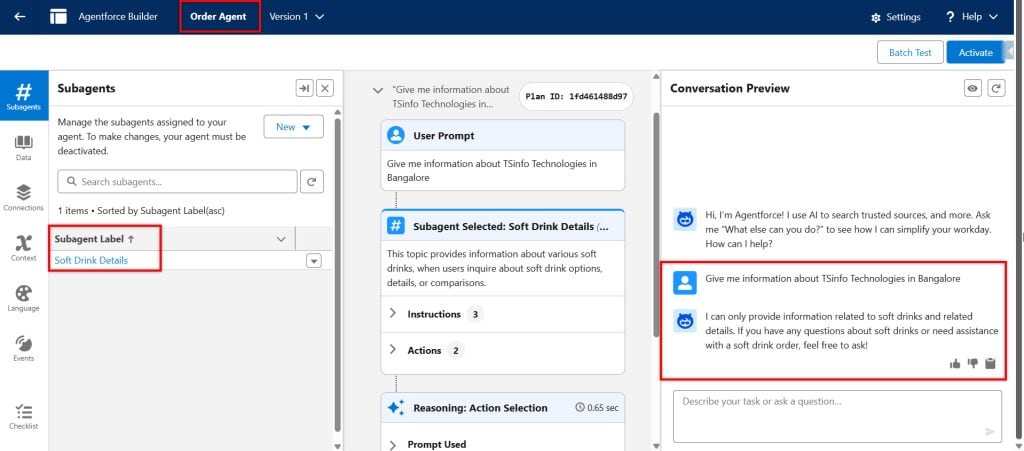The width and height of the screenshot is (1024, 451).
Task: Toggle conversation preview eye icon
Action: [973, 88]
